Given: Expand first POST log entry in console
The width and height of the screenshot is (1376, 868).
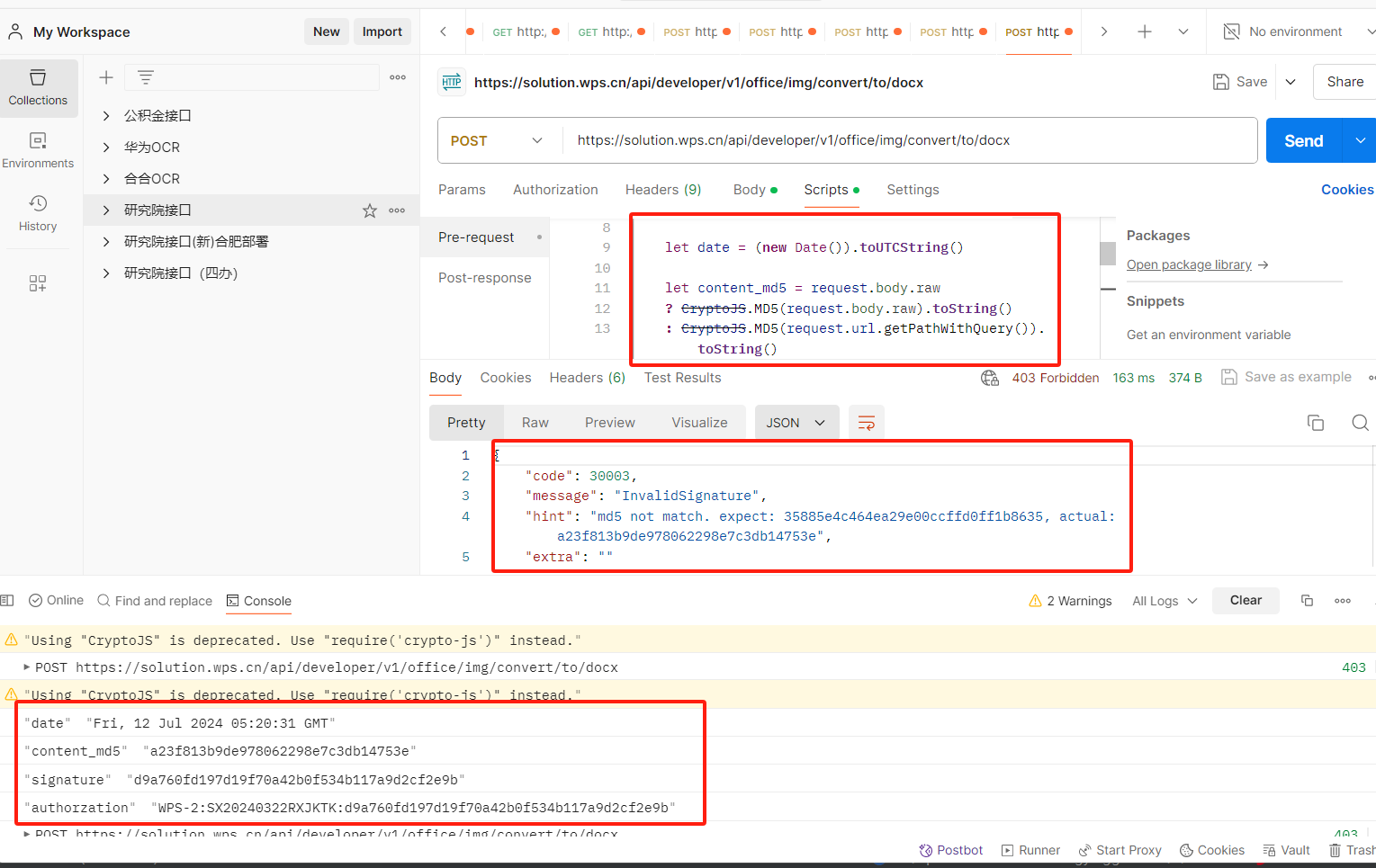Looking at the screenshot, I should tap(26, 667).
